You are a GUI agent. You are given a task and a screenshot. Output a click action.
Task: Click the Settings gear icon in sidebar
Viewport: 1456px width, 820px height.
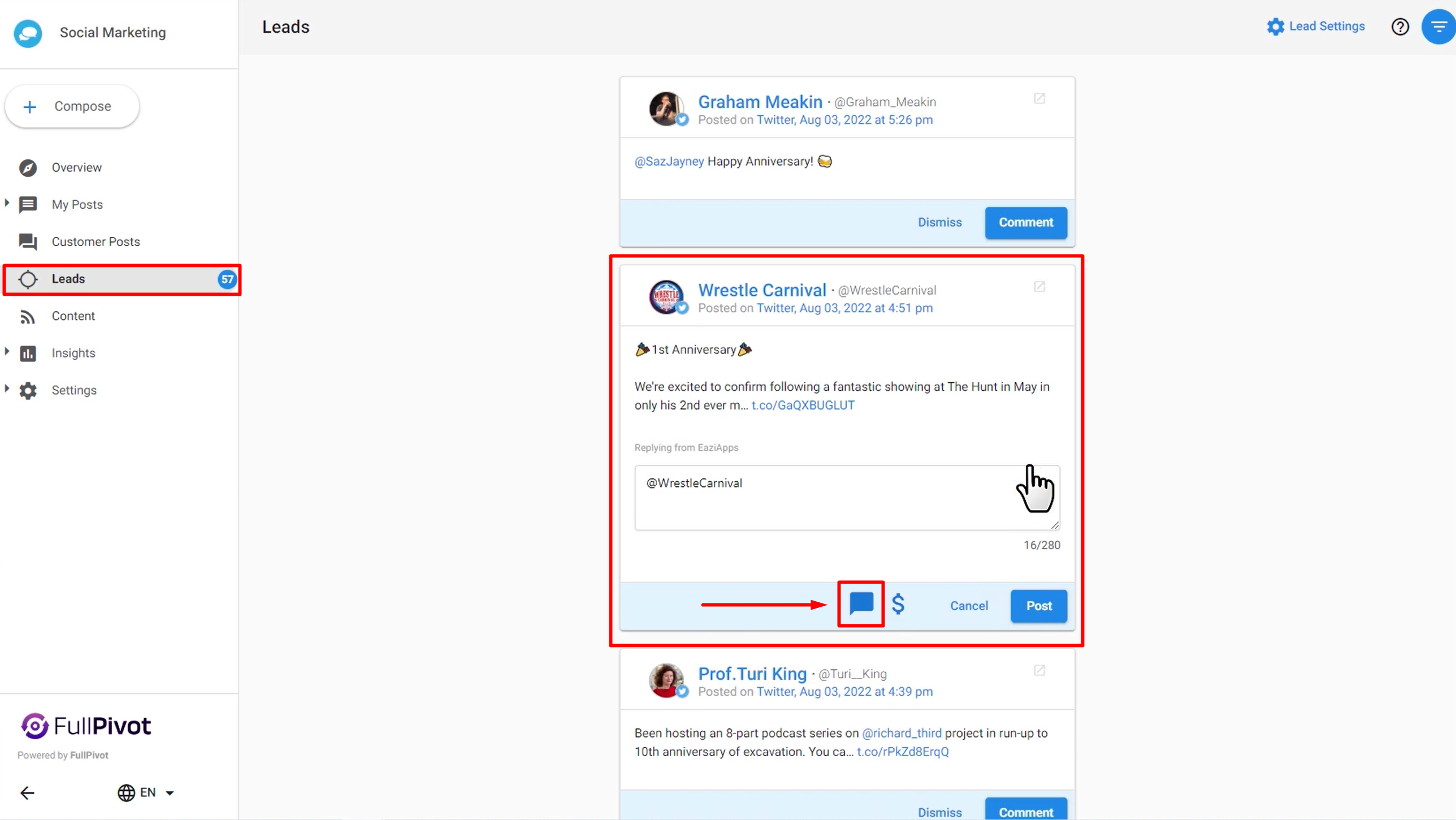[x=28, y=390]
